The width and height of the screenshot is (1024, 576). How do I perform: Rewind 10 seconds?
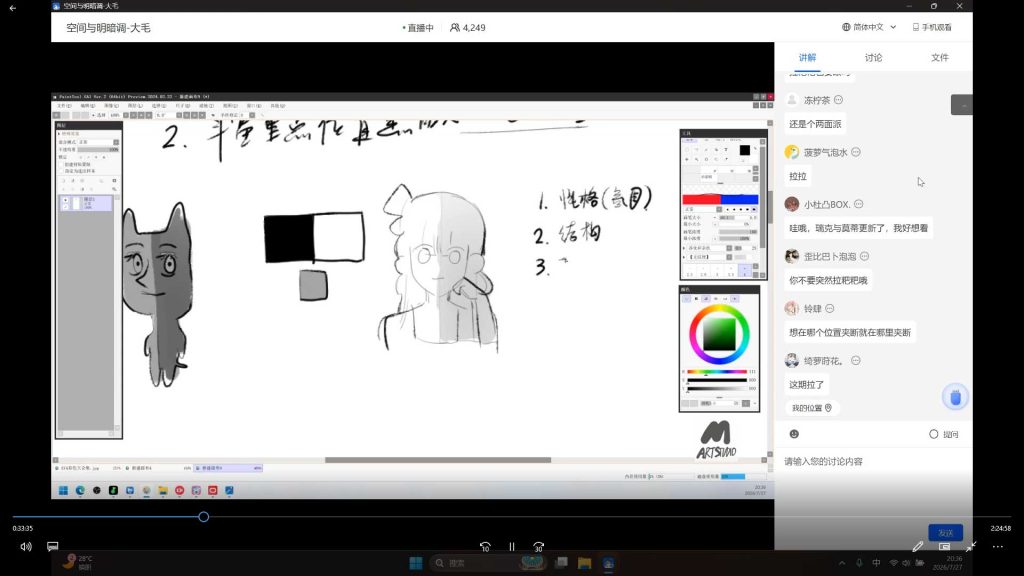485,547
